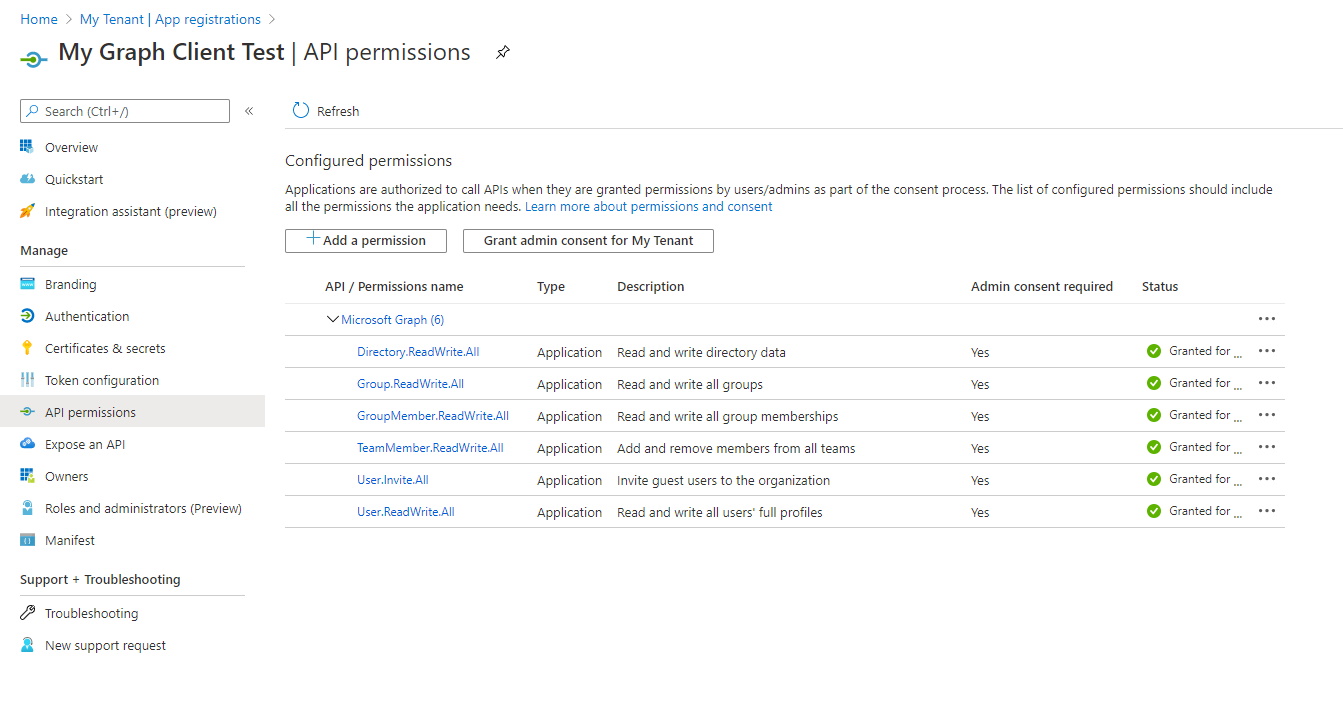Click the New support request icon
1343x724 pixels.
pos(27,645)
